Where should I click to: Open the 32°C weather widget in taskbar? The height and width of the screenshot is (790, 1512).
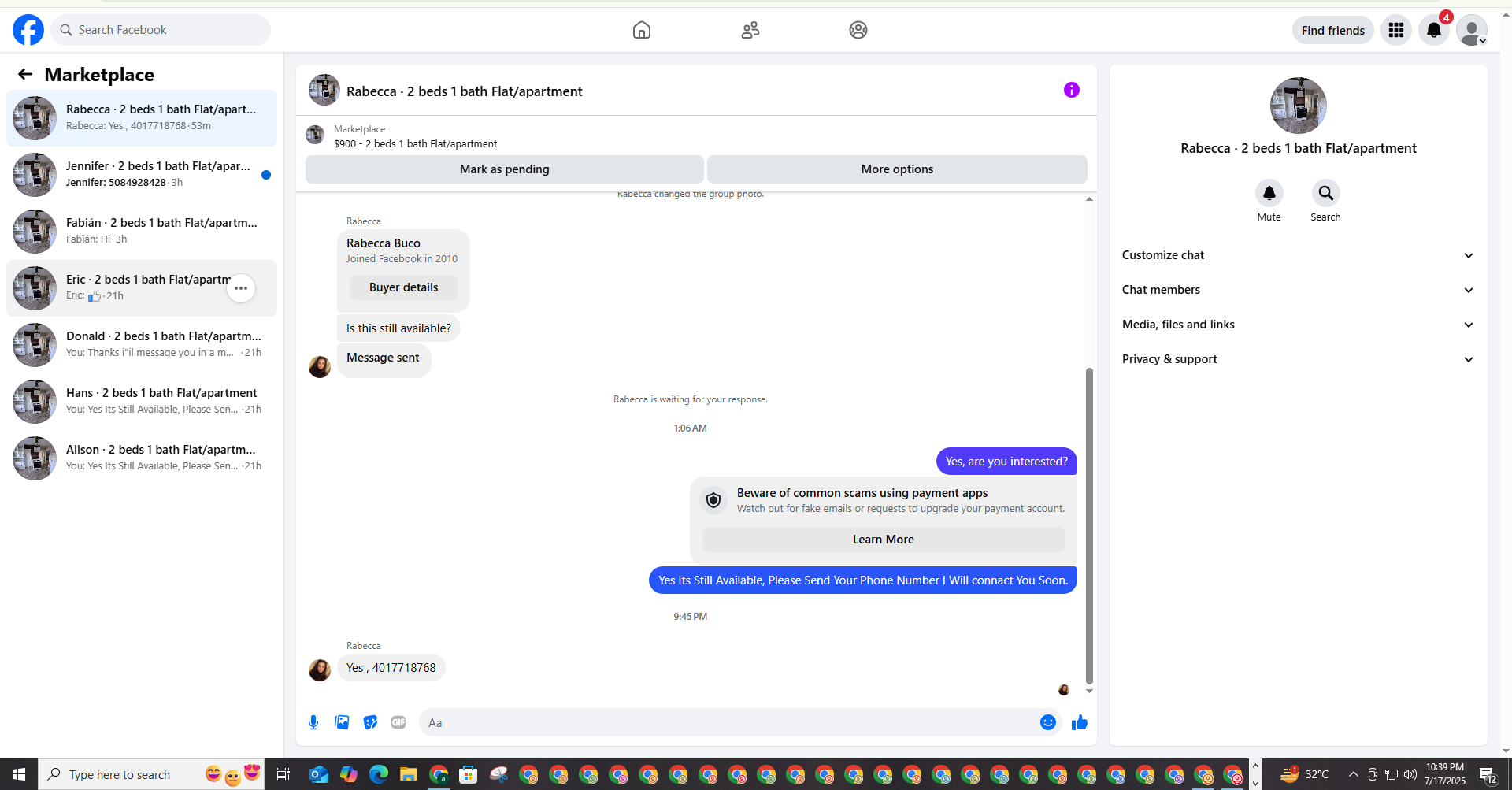[x=1304, y=774]
